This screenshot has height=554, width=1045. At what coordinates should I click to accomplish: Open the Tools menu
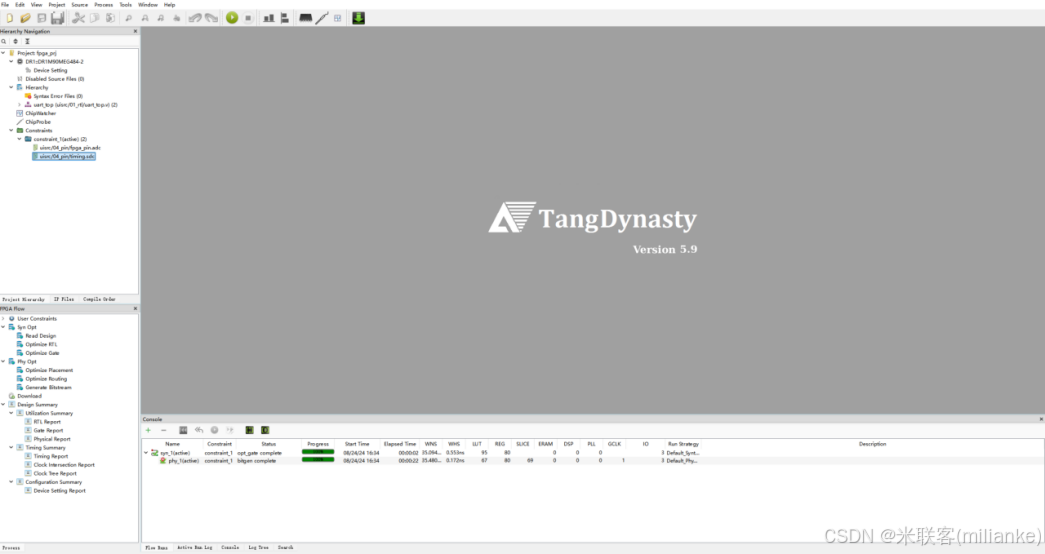click(125, 5)
